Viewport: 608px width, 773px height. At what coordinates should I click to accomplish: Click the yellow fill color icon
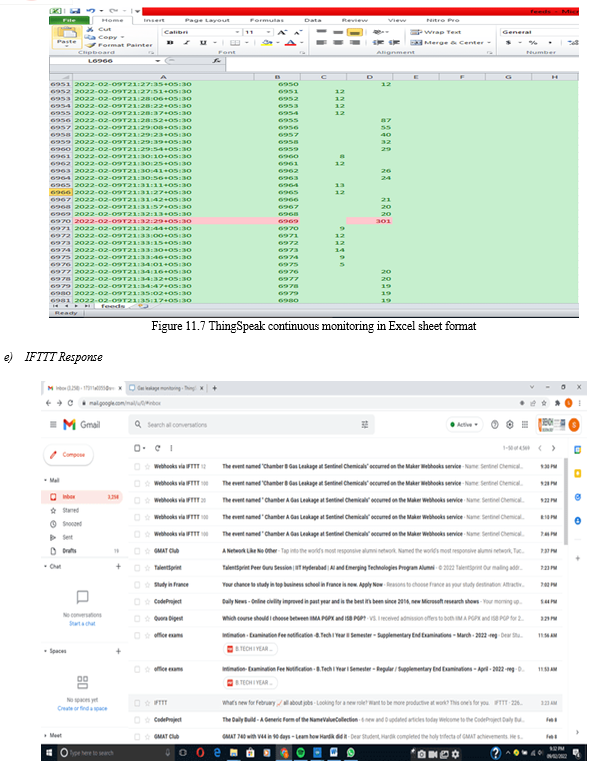point(267,43)
